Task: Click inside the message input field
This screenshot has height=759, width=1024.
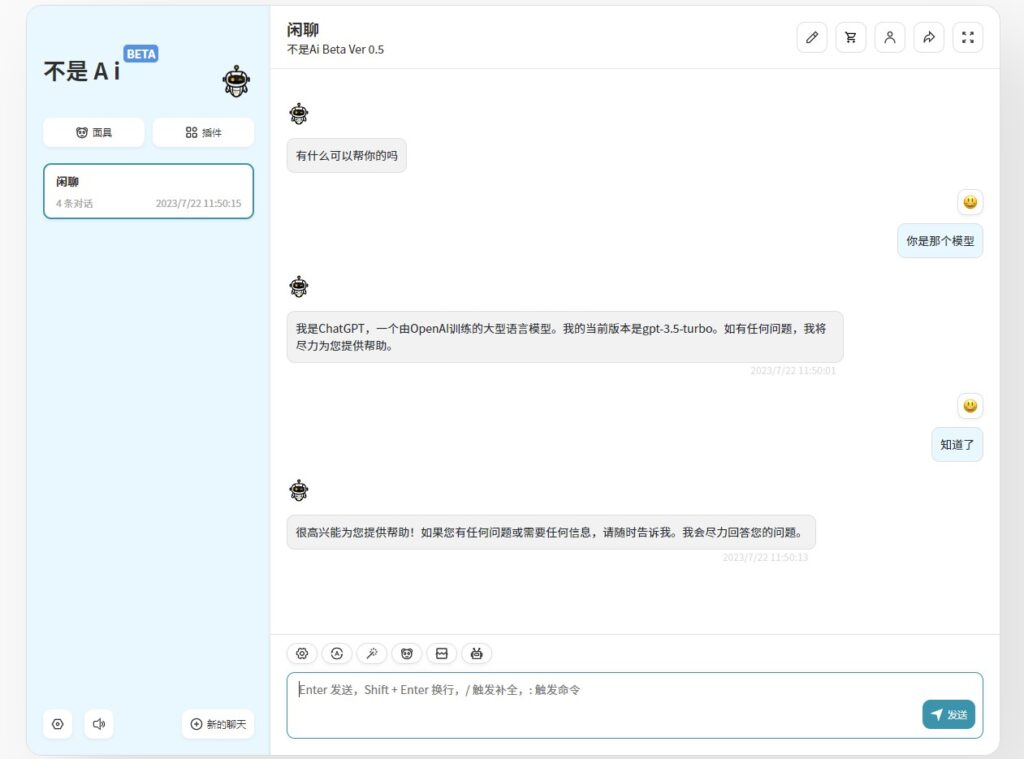Action: pos(600,700)
